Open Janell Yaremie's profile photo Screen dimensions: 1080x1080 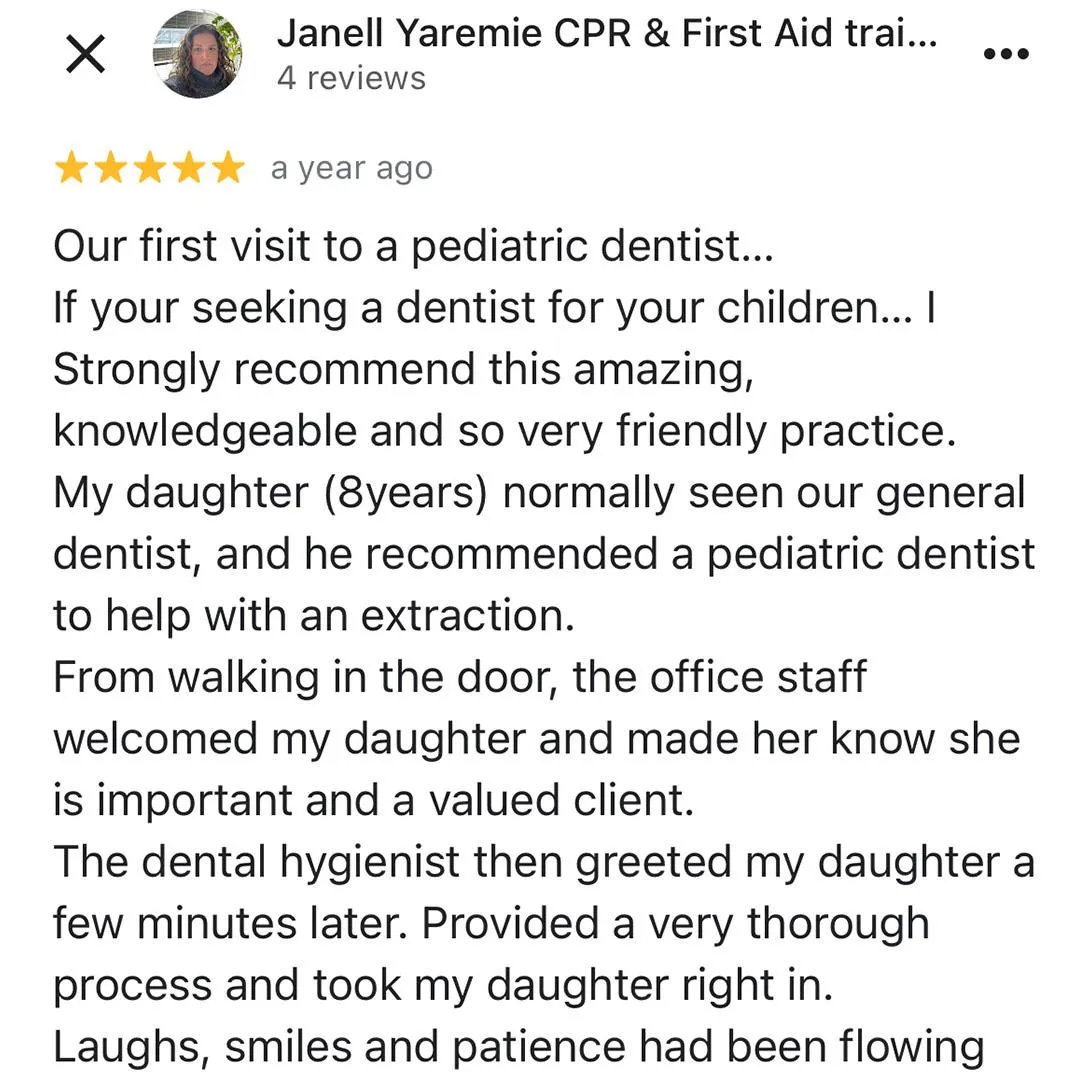click(198, 54)
